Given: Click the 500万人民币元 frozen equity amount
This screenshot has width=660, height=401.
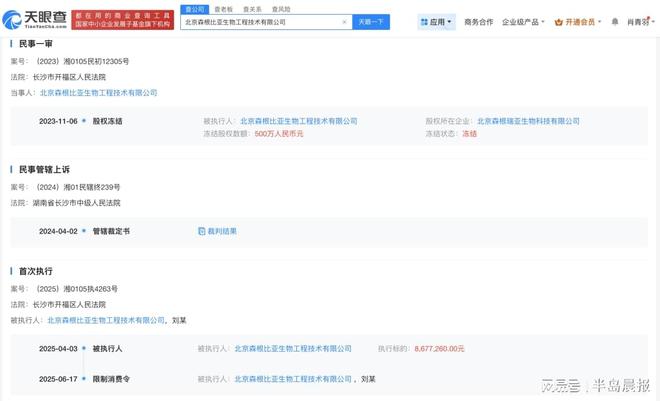Looking at the screenshot, I should 279,134.
